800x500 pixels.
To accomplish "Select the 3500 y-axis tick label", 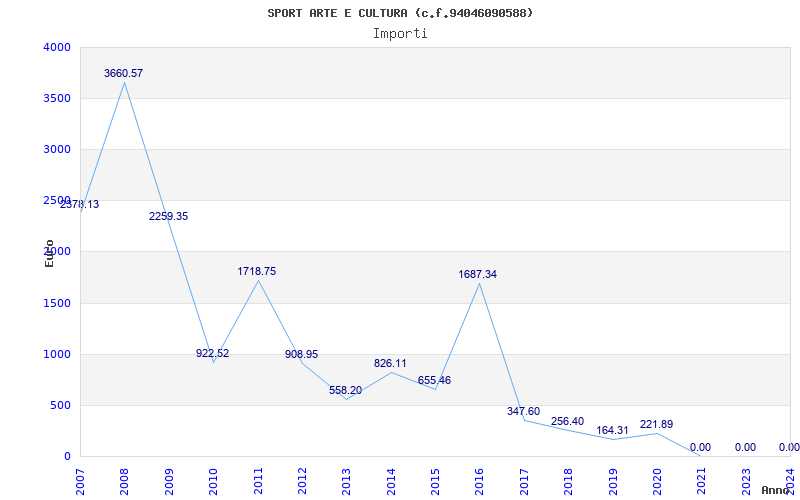I will (56, 98).
